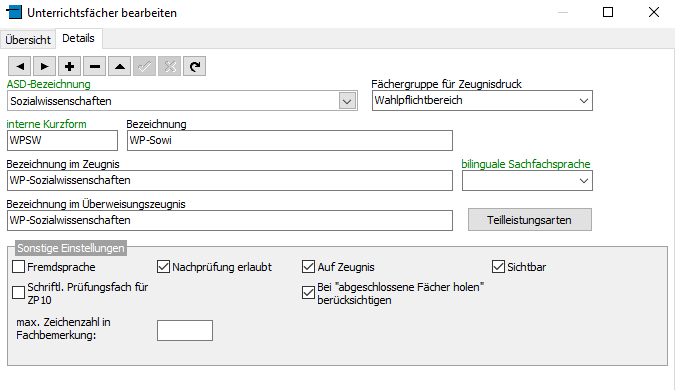Click the up-triangle edit icon
The width and height of the screenshot is (675, 390).
[x=120, y=66]
